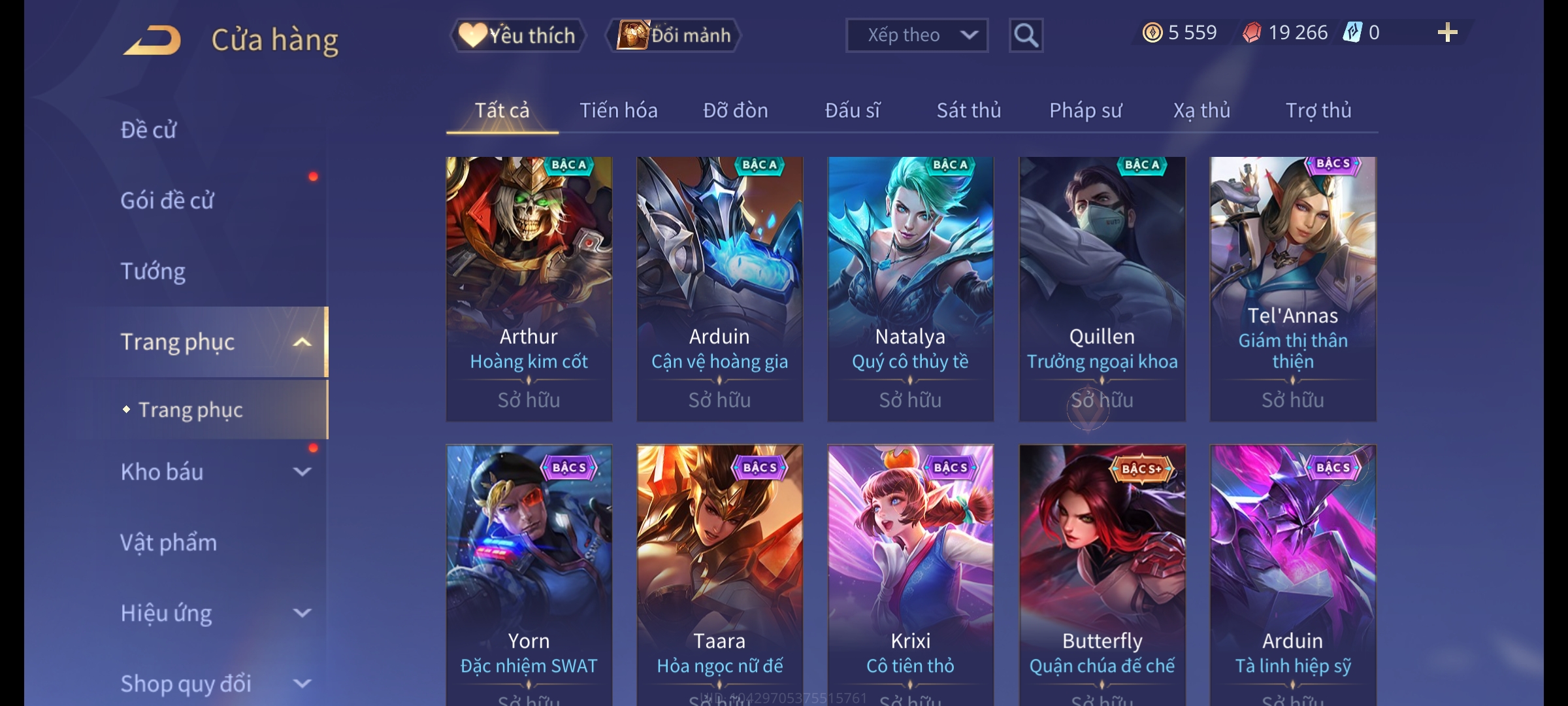The image size is (1568, 706).
Task: Open the Đổi mảnh chest icon
Action: click(x=632, y=35)
